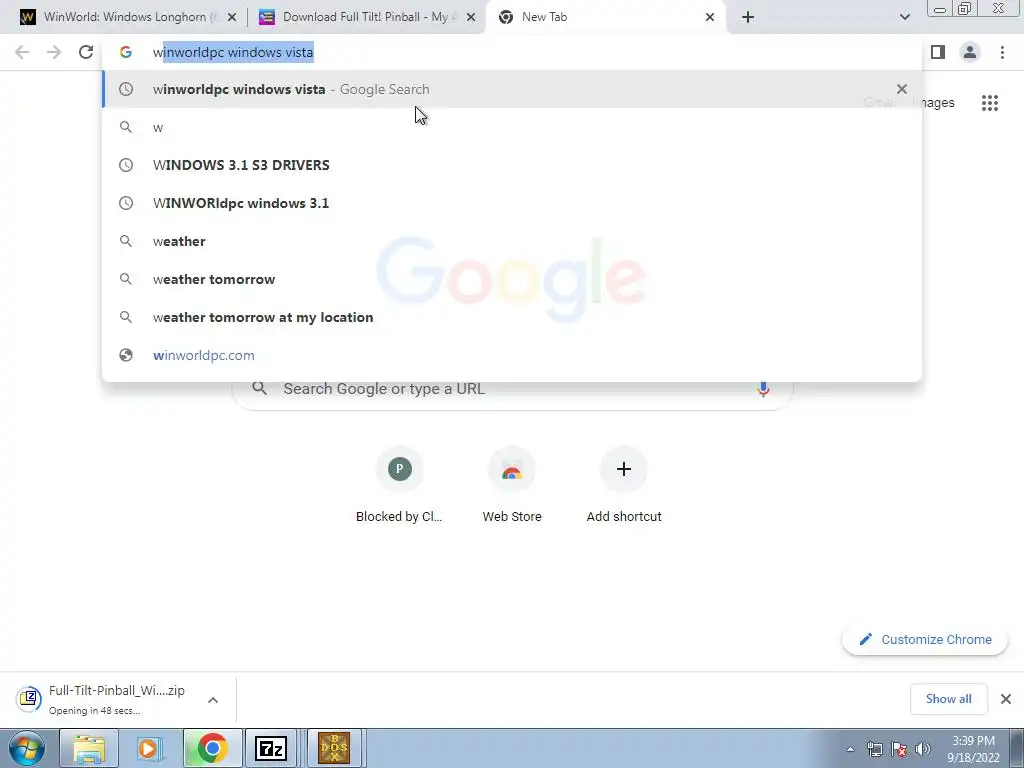Click the volume speaker tray icon
This screenshot has height=768, width=1024.
(923, 749)
